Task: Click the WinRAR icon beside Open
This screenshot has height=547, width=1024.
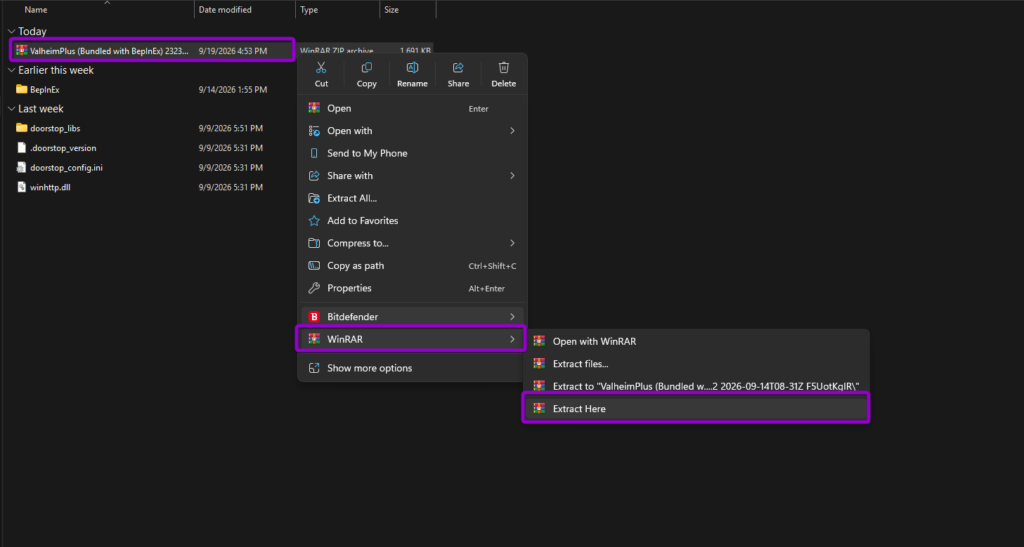Action: (x=314, y=108)
